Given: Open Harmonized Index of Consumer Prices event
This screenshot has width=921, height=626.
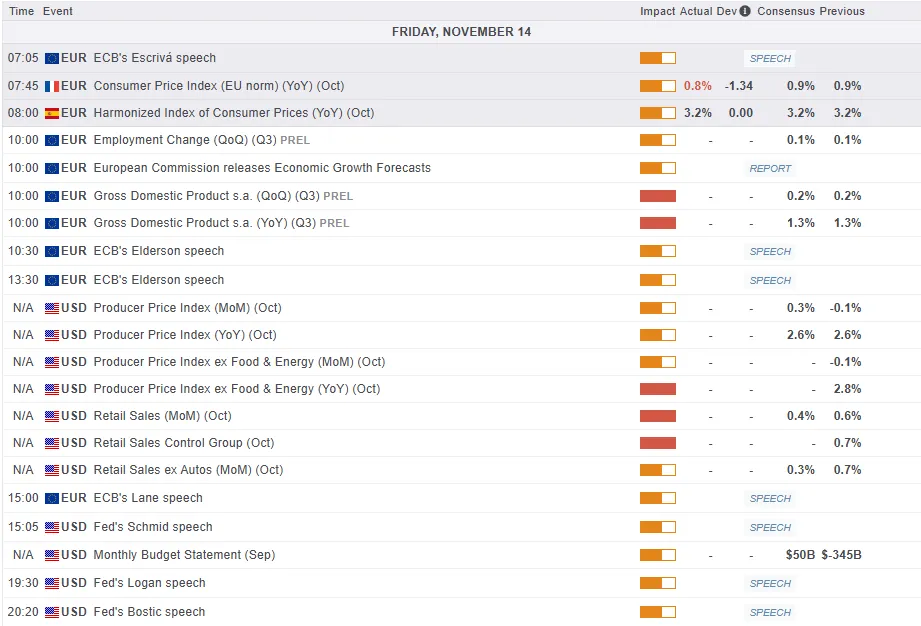Looking at the screenshot, I should tap(234, 113).
